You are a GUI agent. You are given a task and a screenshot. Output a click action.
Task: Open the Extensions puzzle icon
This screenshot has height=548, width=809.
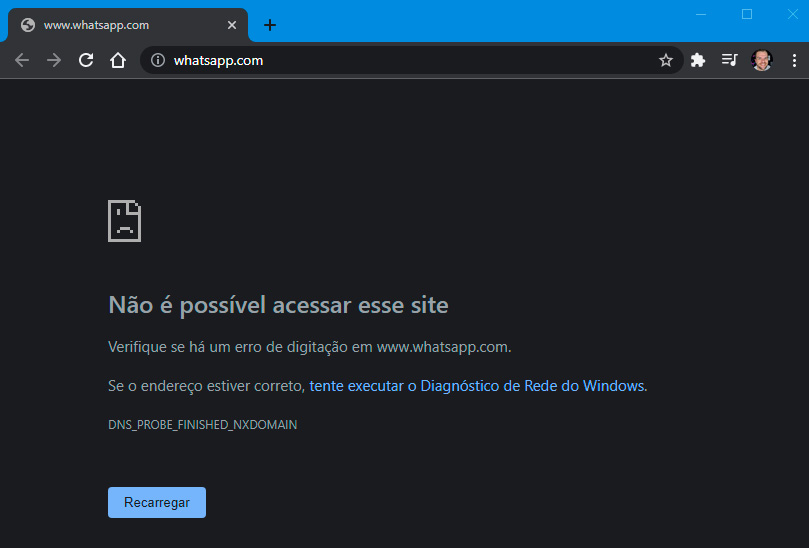pyautogui.click(x=698, y=60)
